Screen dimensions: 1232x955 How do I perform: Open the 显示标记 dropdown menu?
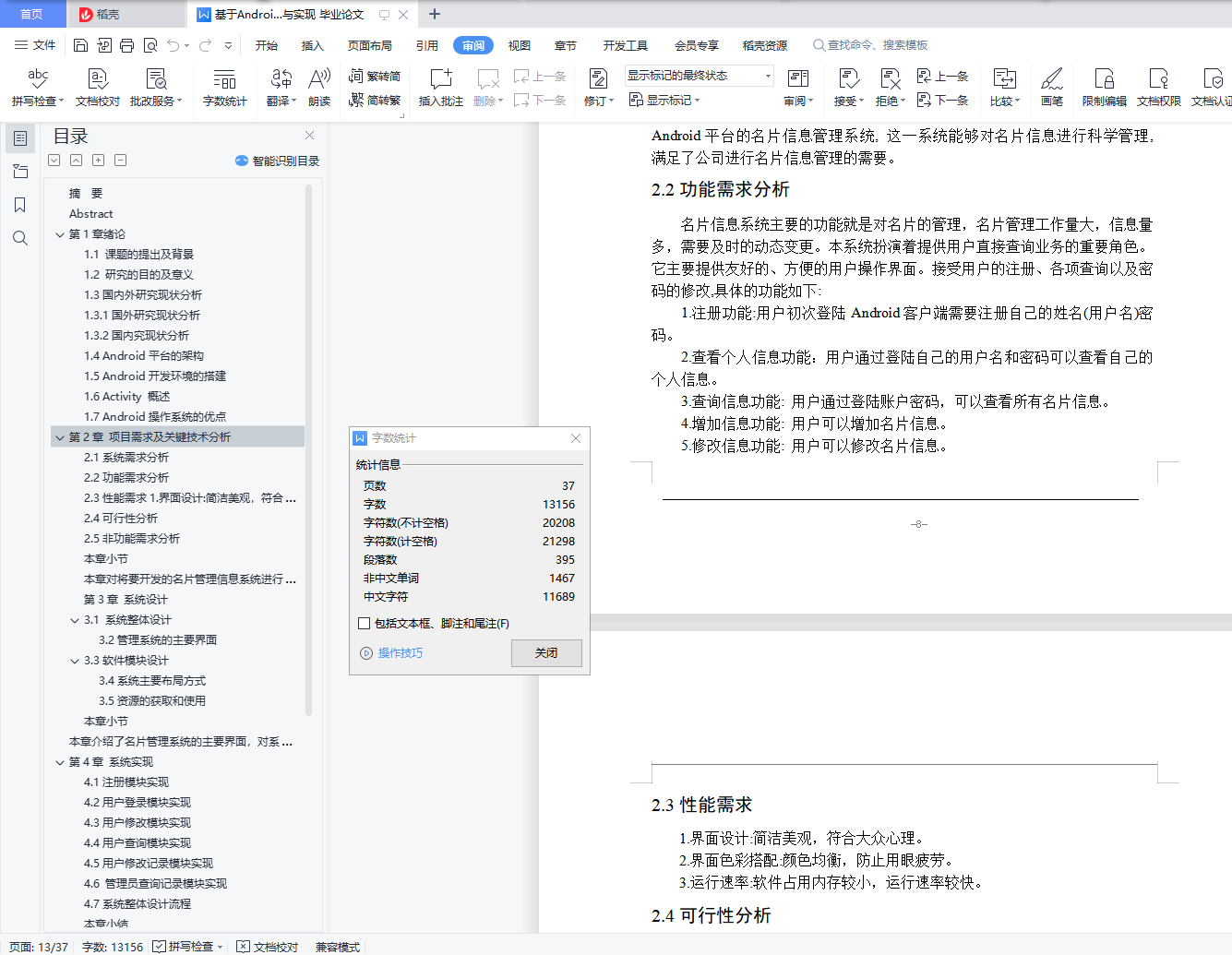pos(664,100)
